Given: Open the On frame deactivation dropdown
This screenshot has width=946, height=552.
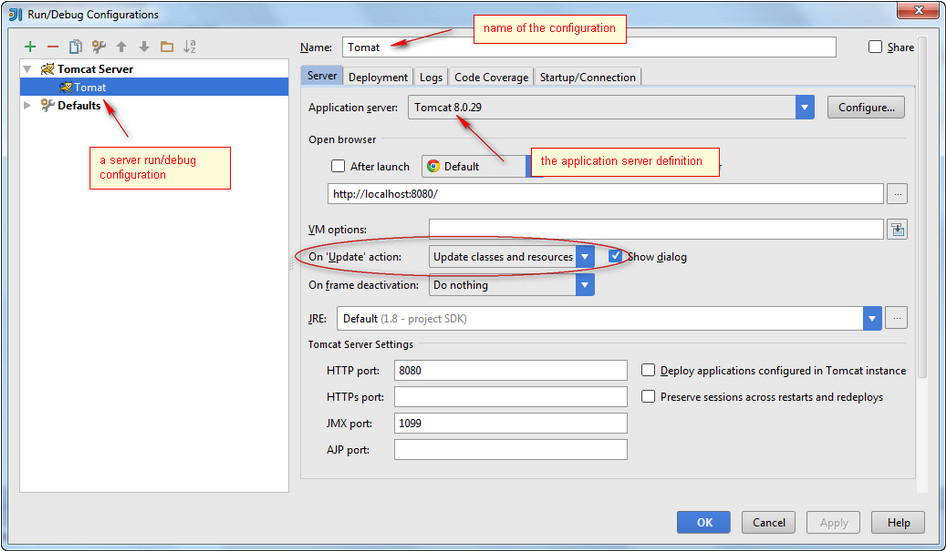Looking at the screenshot, I should tap(585, 285).
